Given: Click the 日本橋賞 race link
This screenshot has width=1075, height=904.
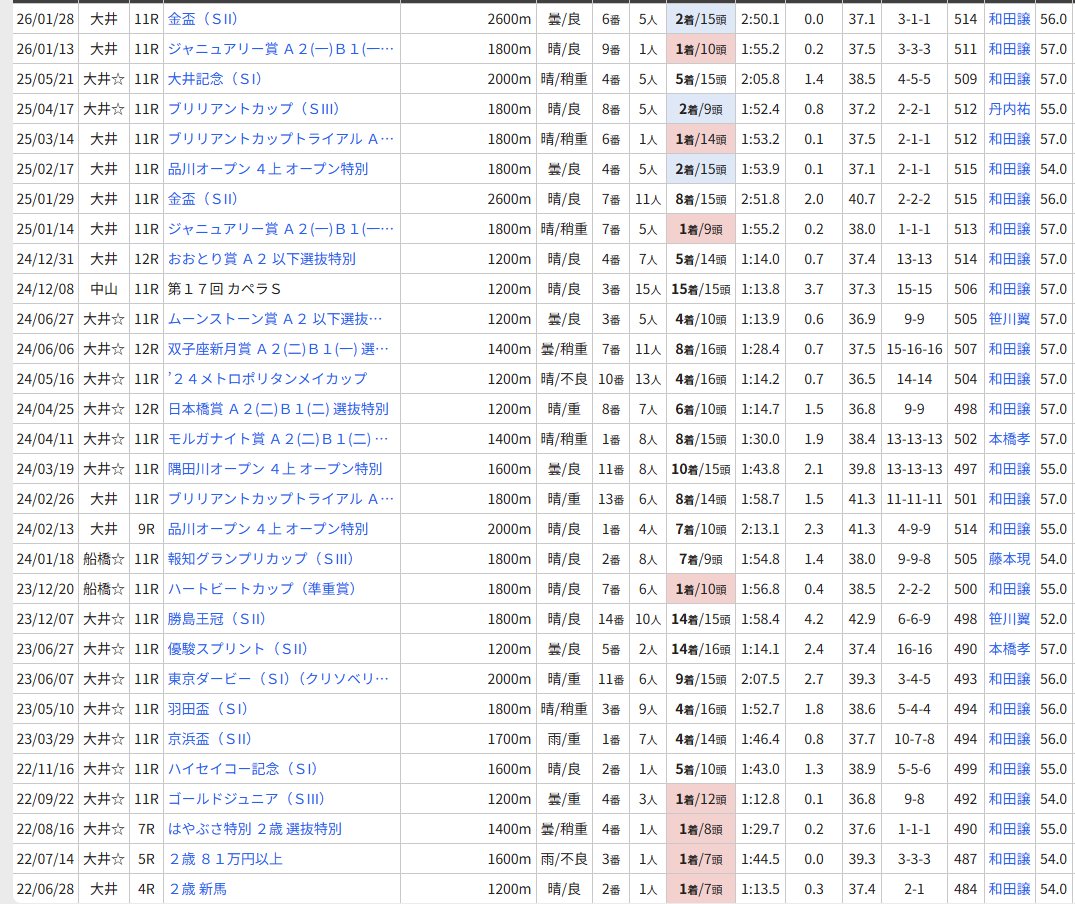Looking at the screenshot, I should tap(278, 409).
